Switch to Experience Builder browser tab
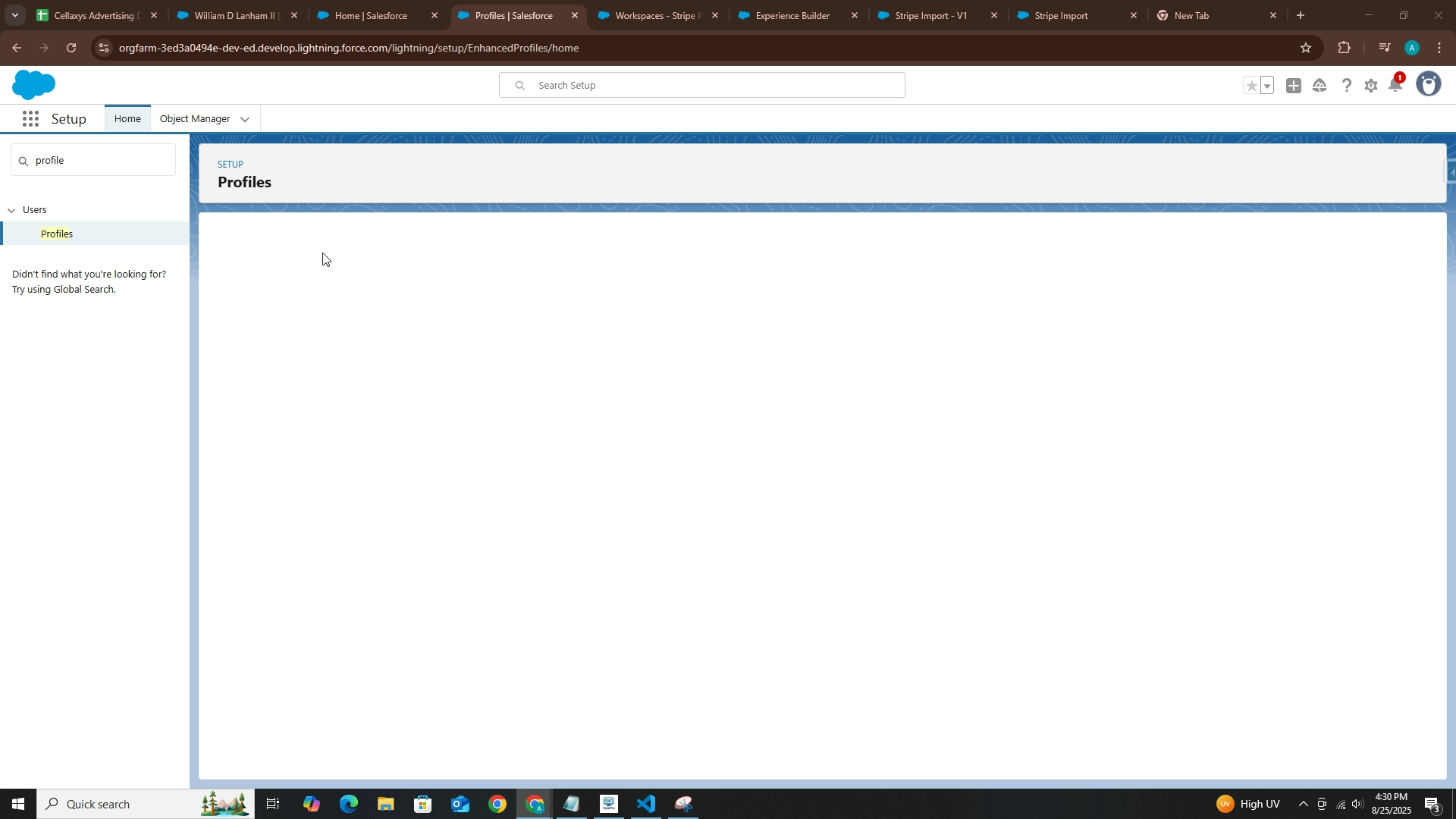 coord(792,15)
